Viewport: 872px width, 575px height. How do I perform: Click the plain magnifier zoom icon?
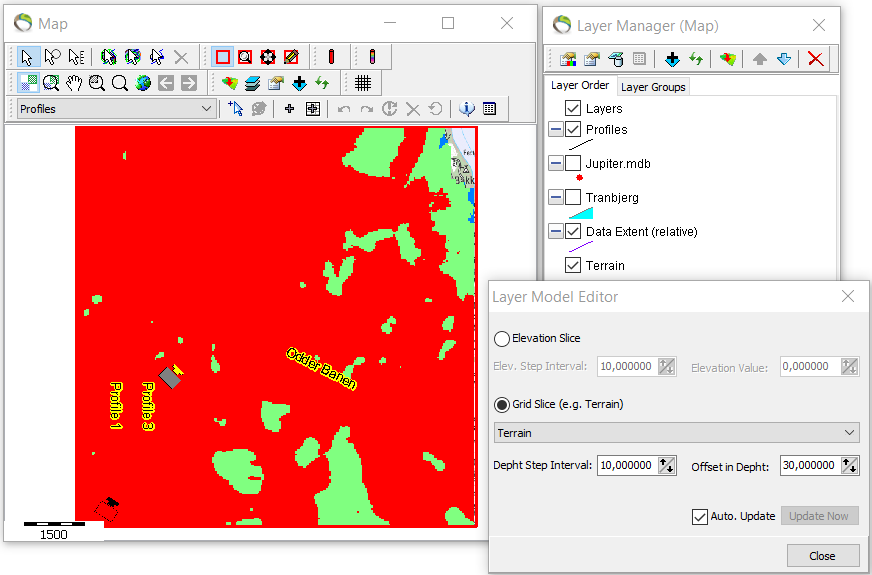coord(120,83)
